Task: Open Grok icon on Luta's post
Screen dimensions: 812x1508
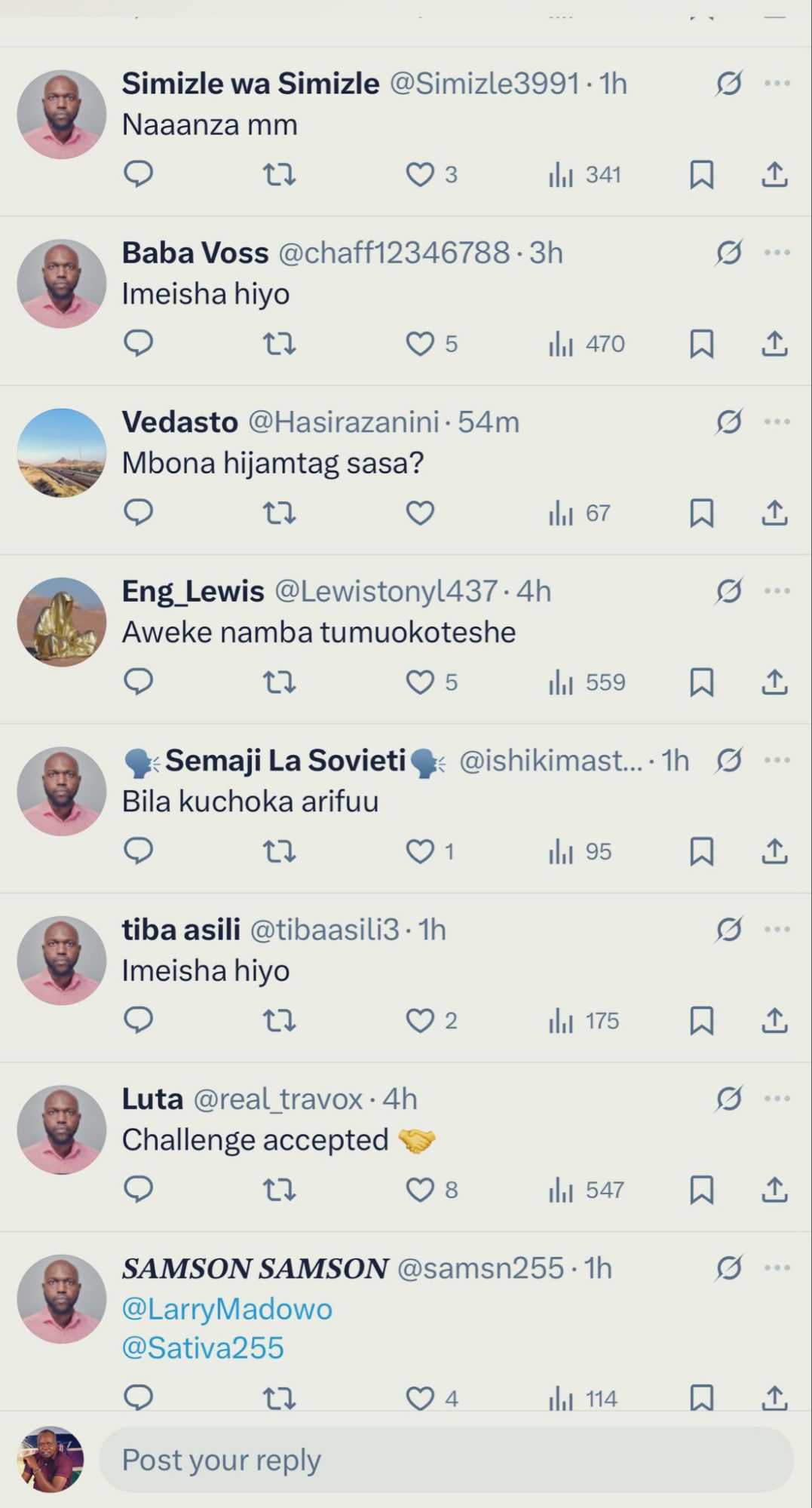Action: tap(729, 1099)
